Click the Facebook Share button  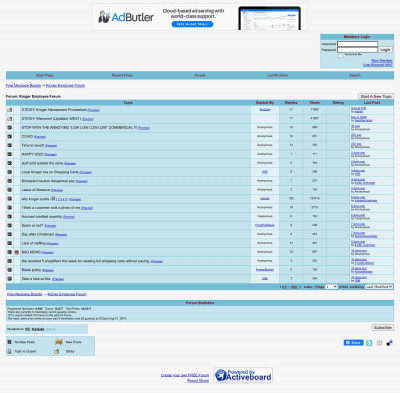(x=353, y=343)
